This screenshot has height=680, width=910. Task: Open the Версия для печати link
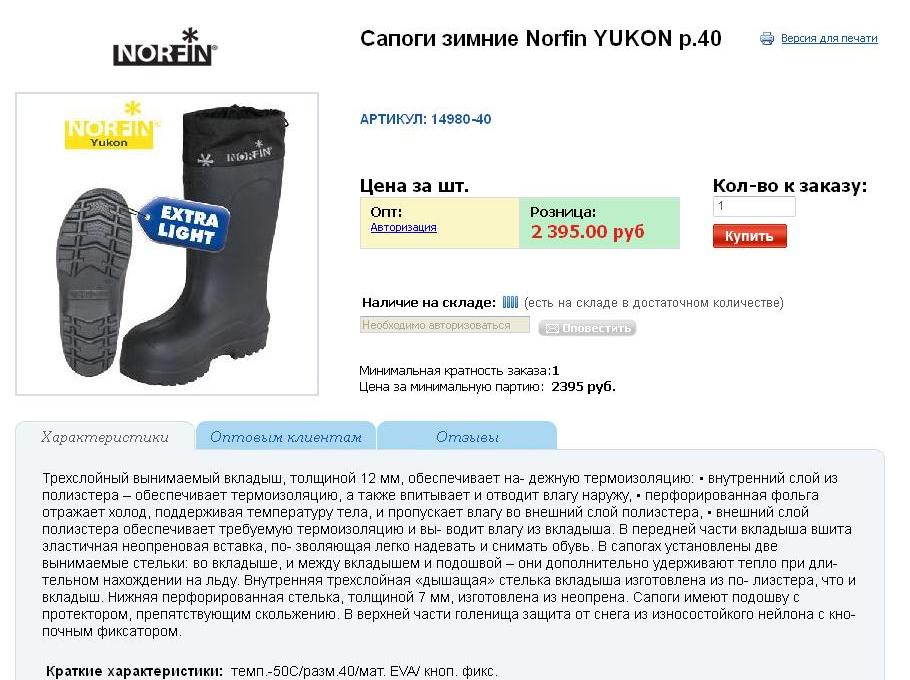[x=829, y=38]
